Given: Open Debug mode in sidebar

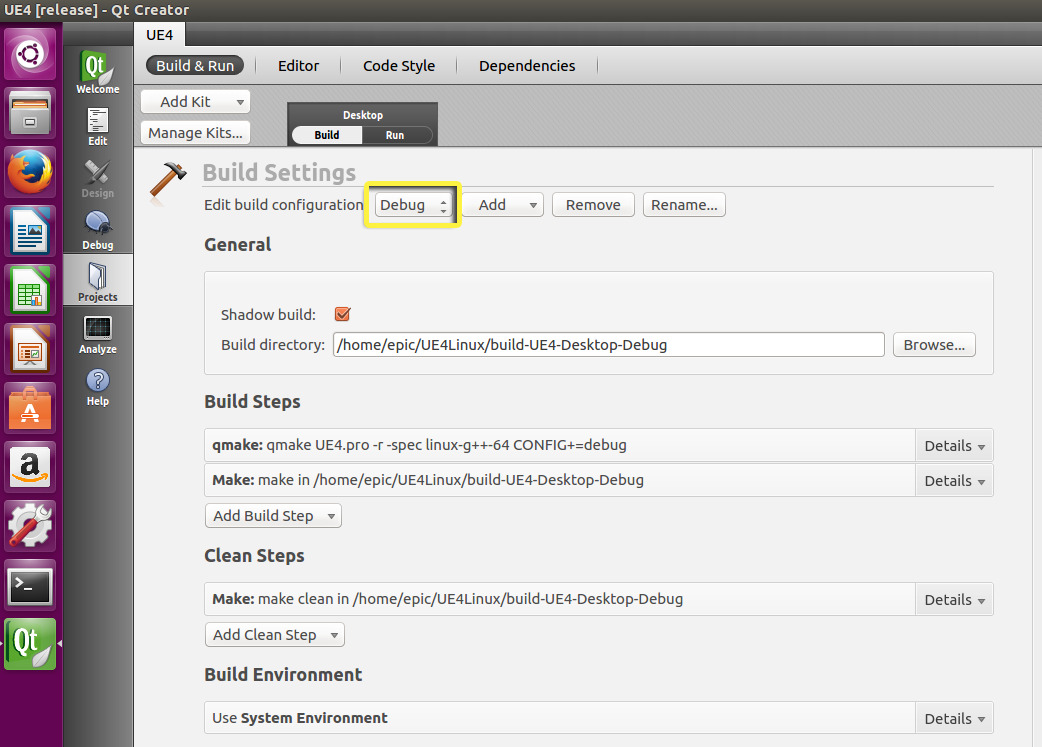Looking at the screenshot, I should (x=97, y=230).
